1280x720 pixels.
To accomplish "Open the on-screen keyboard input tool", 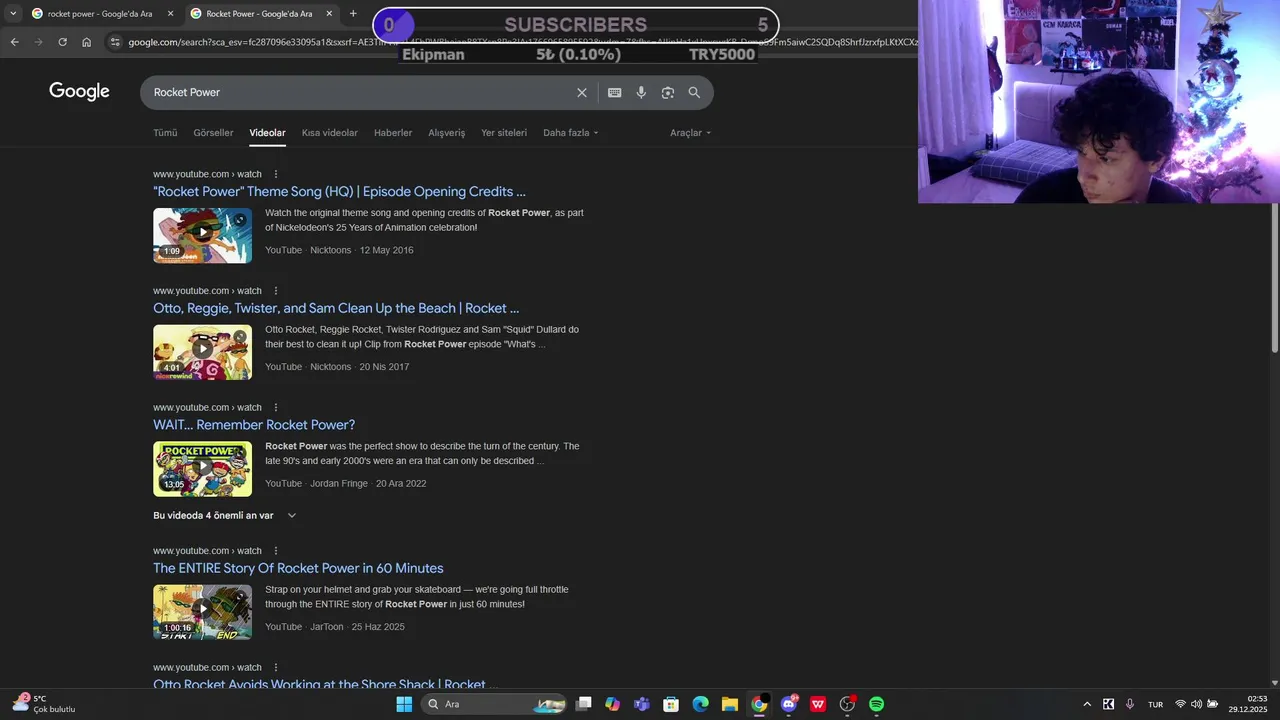I will (615, 92).
